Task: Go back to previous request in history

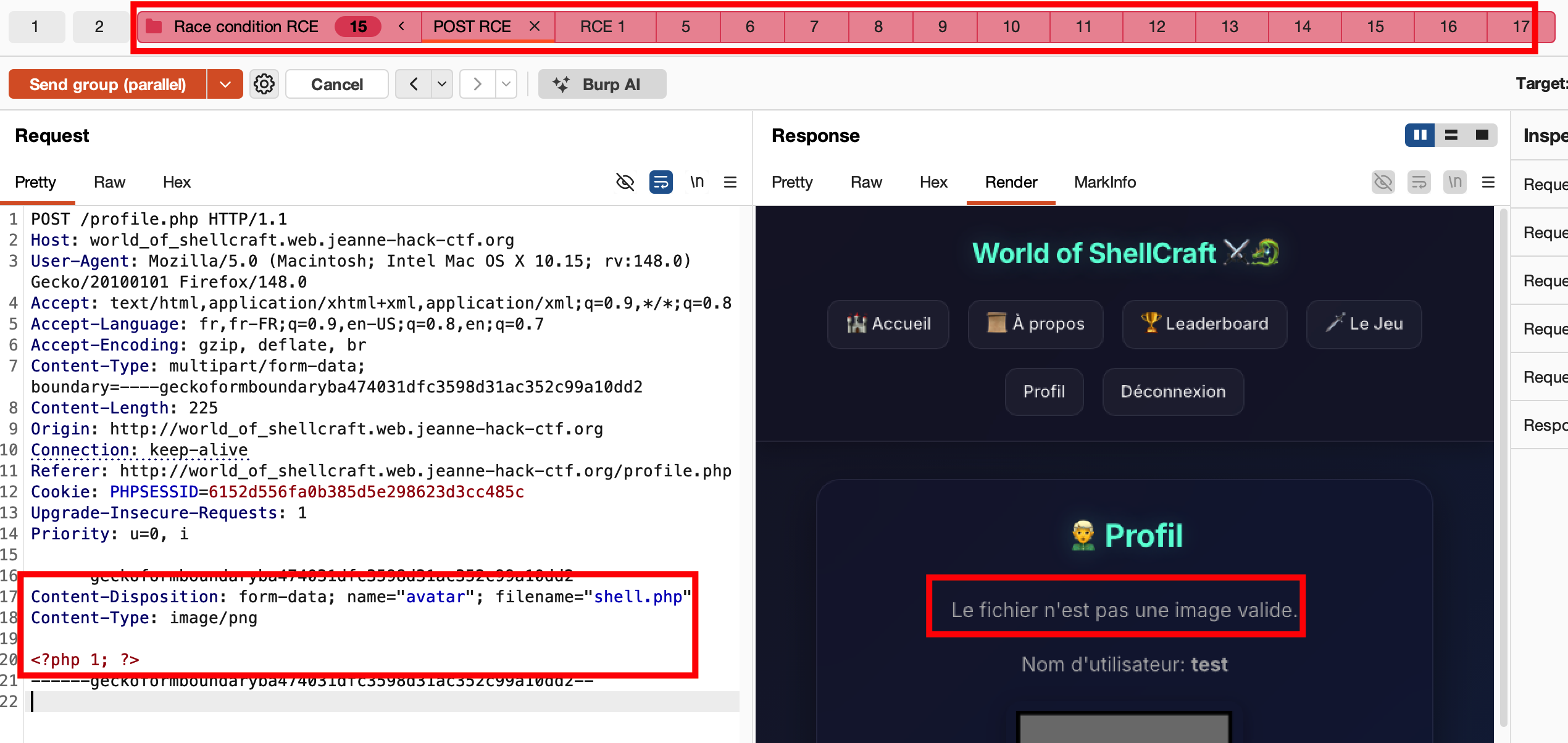Action: (x=414, y=84)
